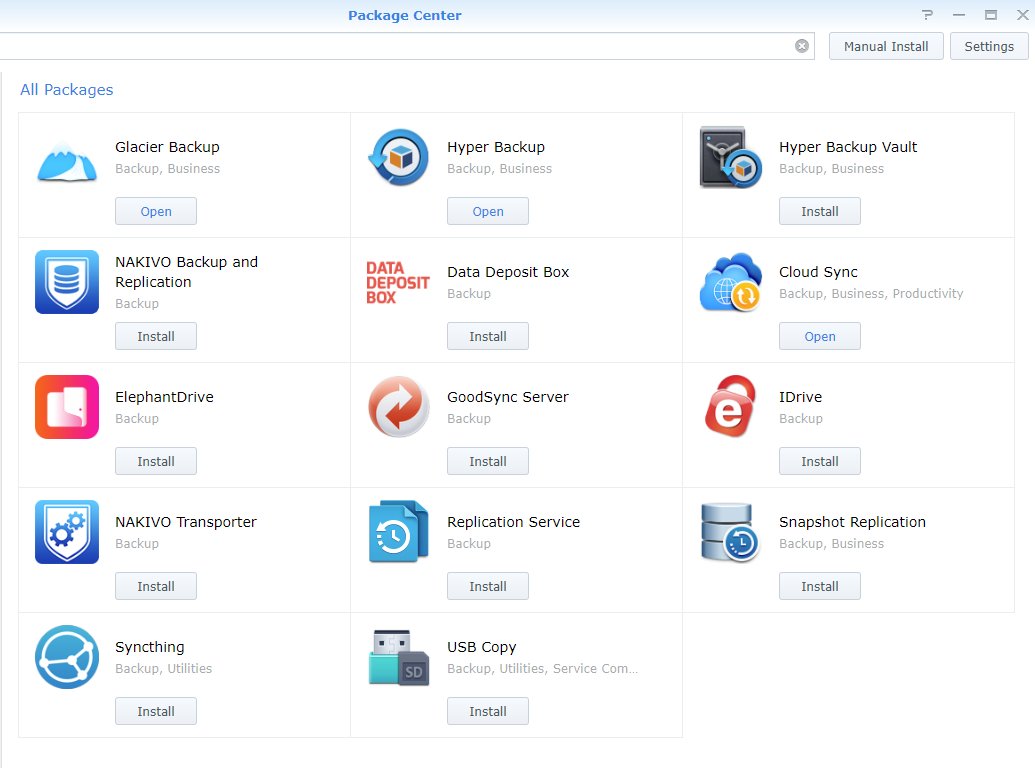Click the ElephantDrive title text
This screenshot has width=1035, height=768.
click(164, 397)
